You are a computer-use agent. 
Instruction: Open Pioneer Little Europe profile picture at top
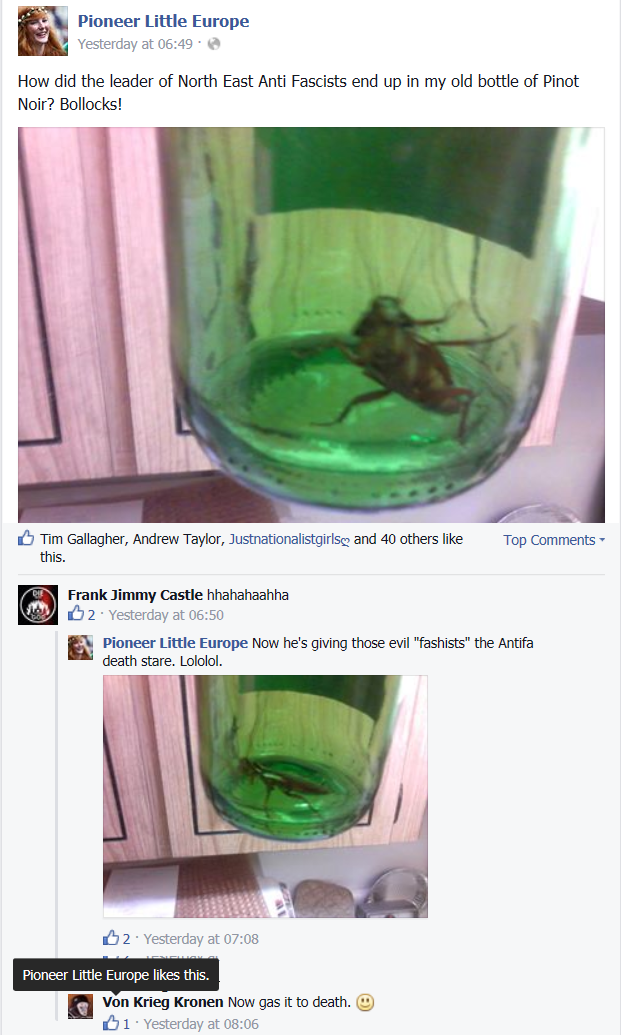click(x=42, y=31)
